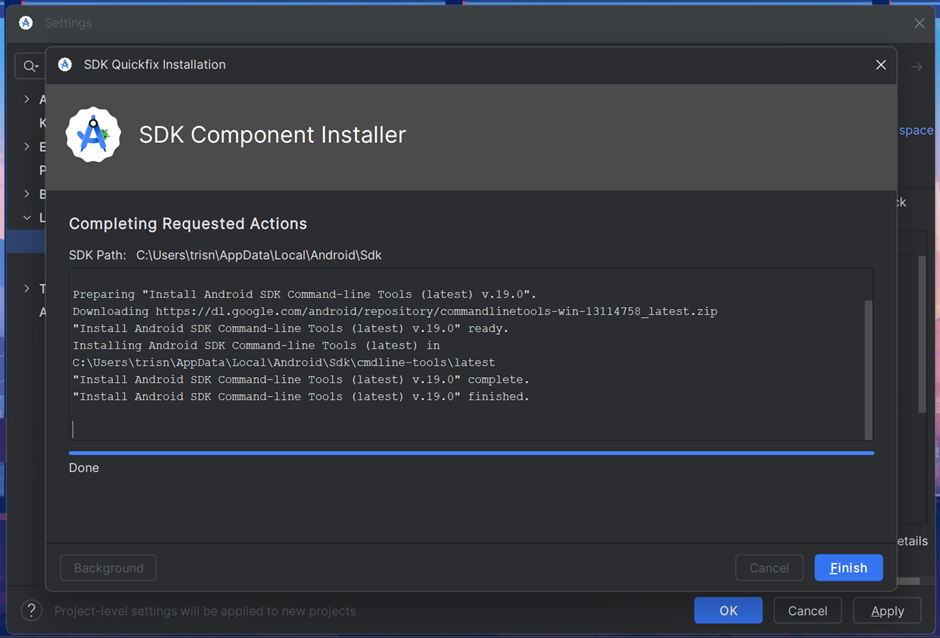Click the 'Preparing' log line
Image resolution: width=940 pixels, height=638 pixels.
tap(305, 294)
